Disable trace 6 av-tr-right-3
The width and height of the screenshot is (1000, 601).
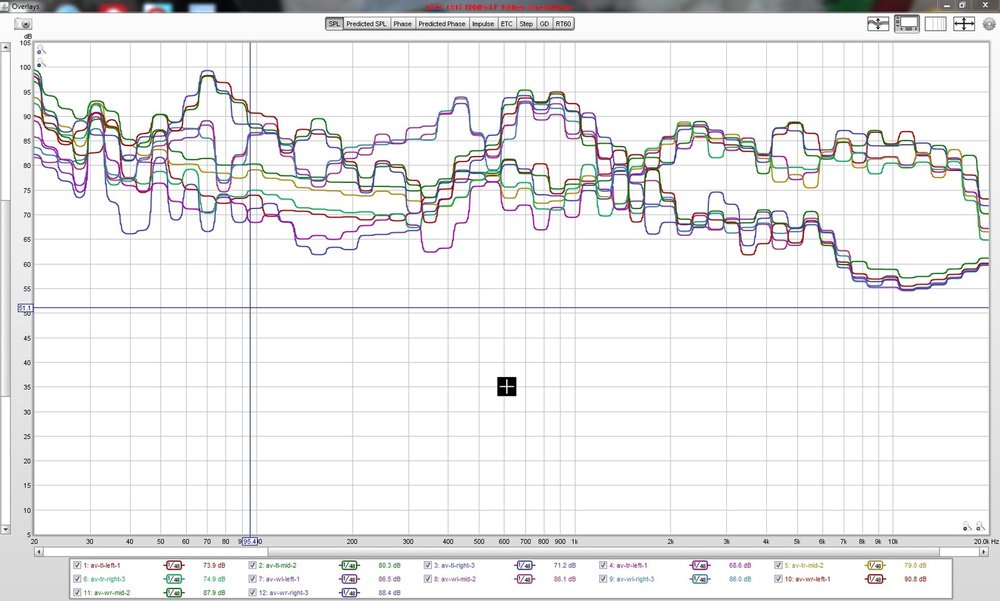pyautogui.click(x=77, y=579)
